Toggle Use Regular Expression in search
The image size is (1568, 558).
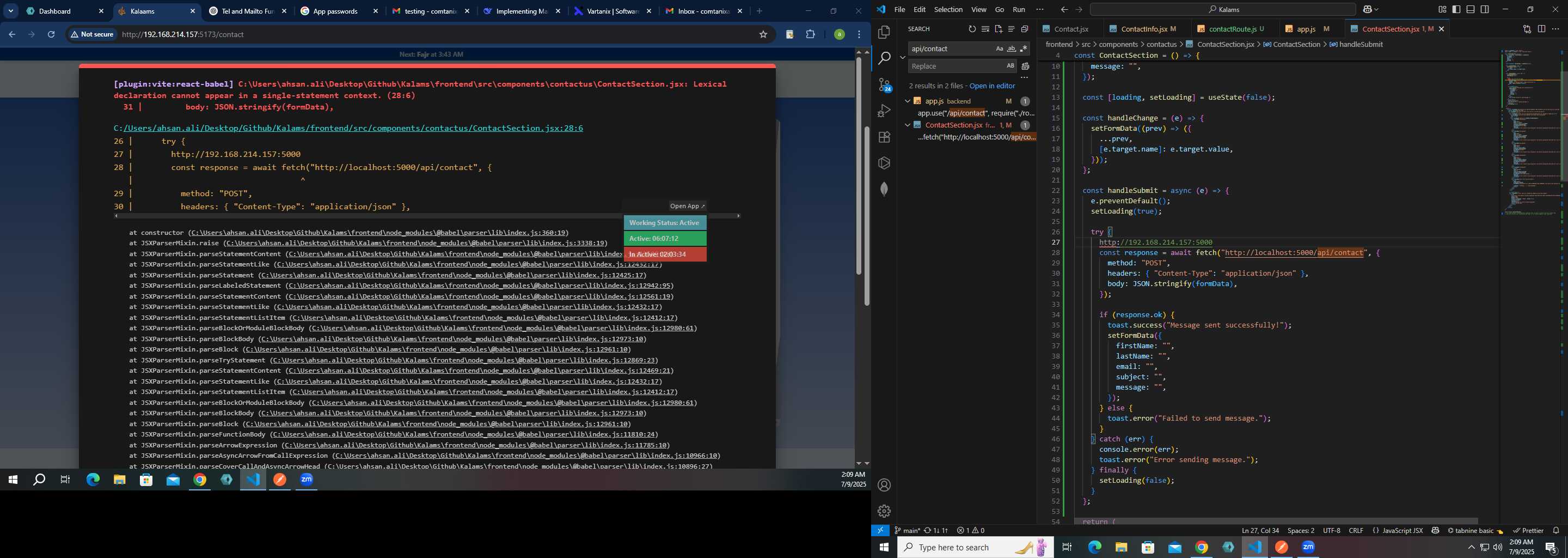[1023, 48]
